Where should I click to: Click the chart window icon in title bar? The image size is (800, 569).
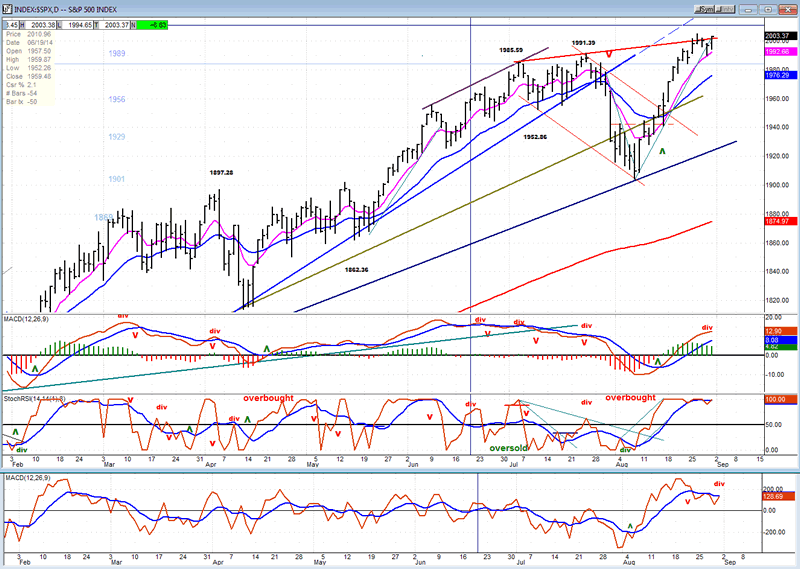8,7
